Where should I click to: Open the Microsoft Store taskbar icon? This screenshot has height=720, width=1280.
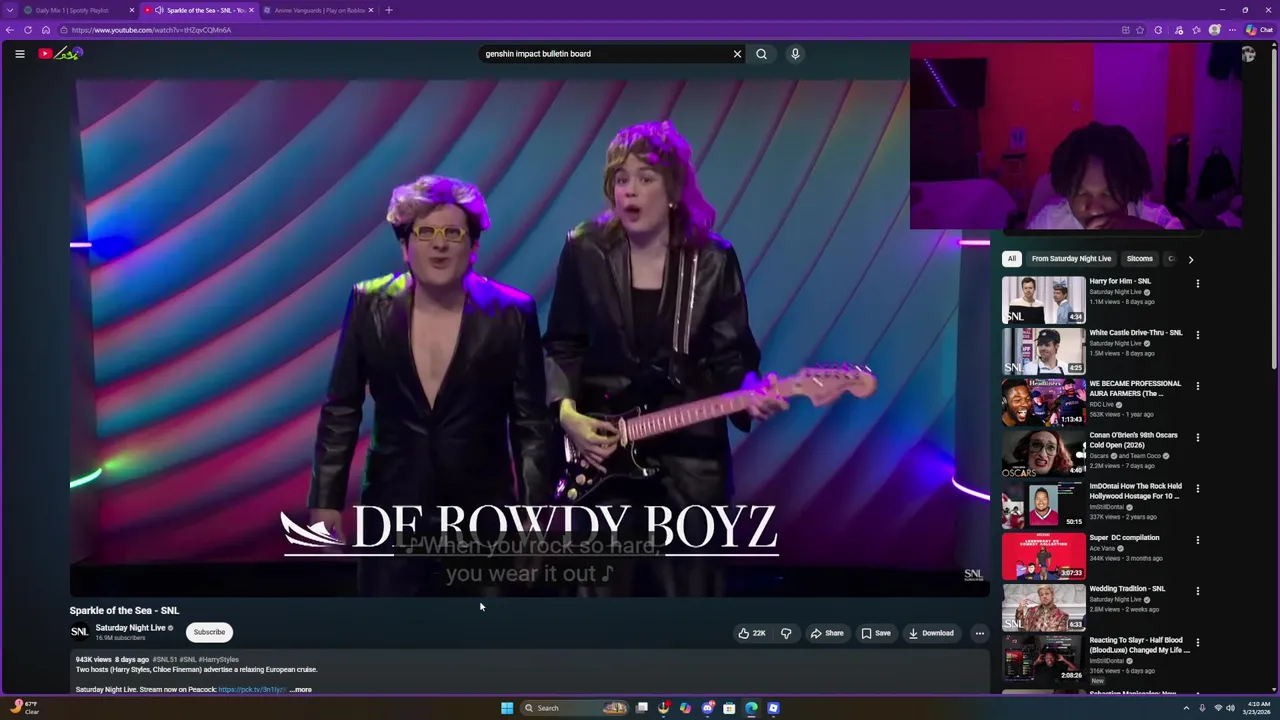[729, 708]
